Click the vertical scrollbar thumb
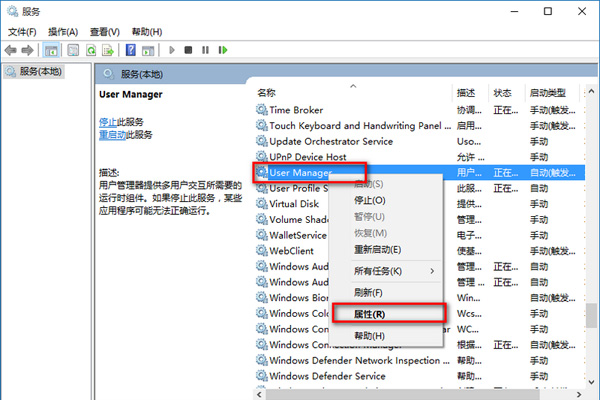The height and width of the screenshot is (400, 600). click(x=592, y=315)
